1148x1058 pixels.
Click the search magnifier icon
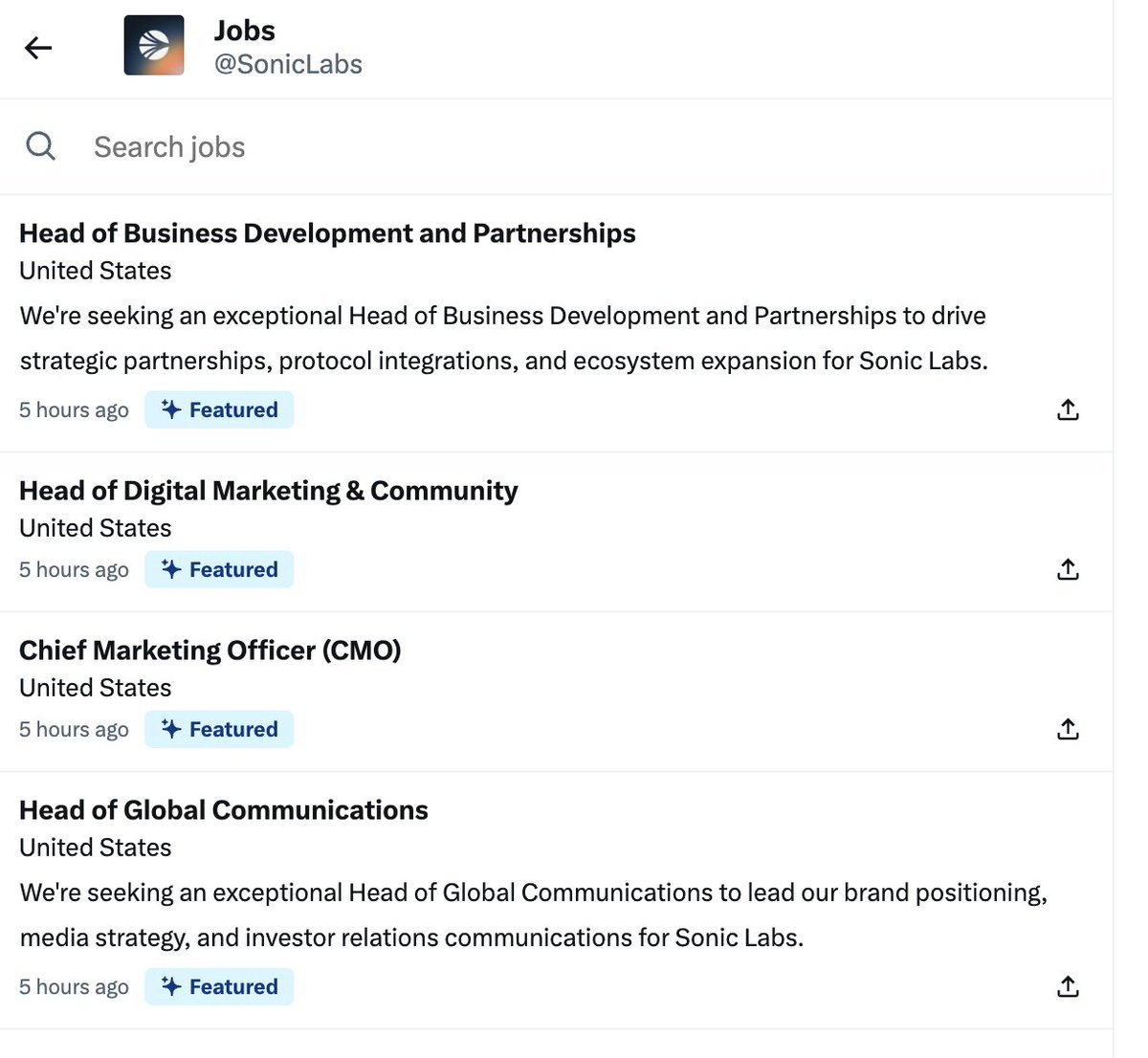40,146
